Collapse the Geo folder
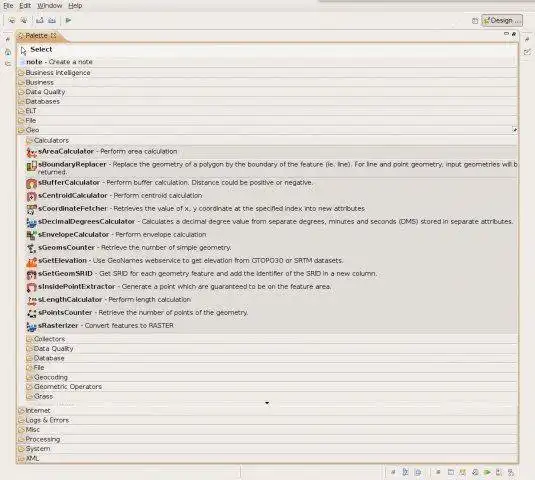Image resolution: width=535 pixels, height=480 pixels. coord(268,130)
